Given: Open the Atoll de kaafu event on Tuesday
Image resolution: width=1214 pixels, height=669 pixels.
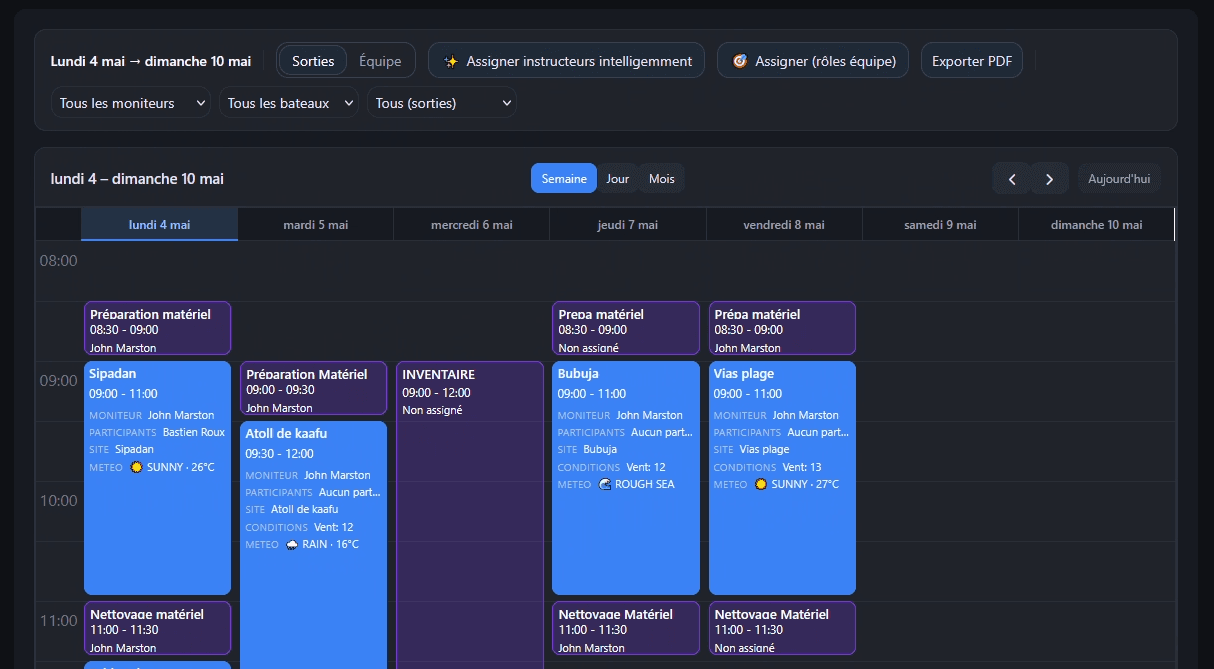Looking at the screenshot, I should click(x=314, y=545).
